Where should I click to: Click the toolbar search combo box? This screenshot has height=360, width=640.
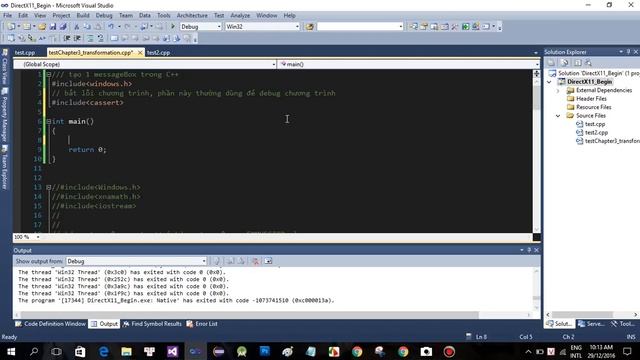[x=360, y=27]
